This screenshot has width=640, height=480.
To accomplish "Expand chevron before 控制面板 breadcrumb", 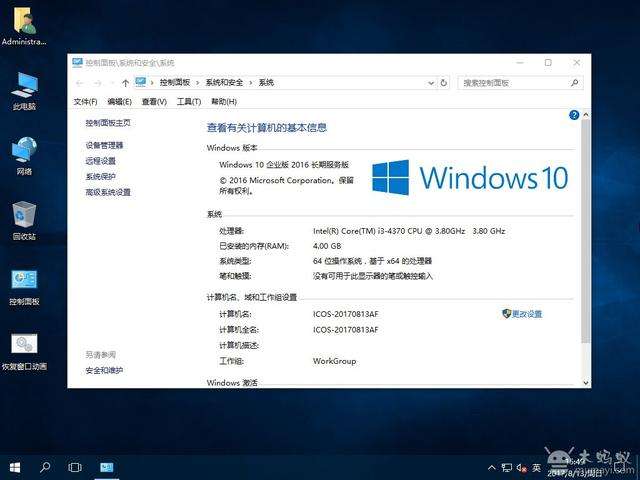I will coord(152,83).
